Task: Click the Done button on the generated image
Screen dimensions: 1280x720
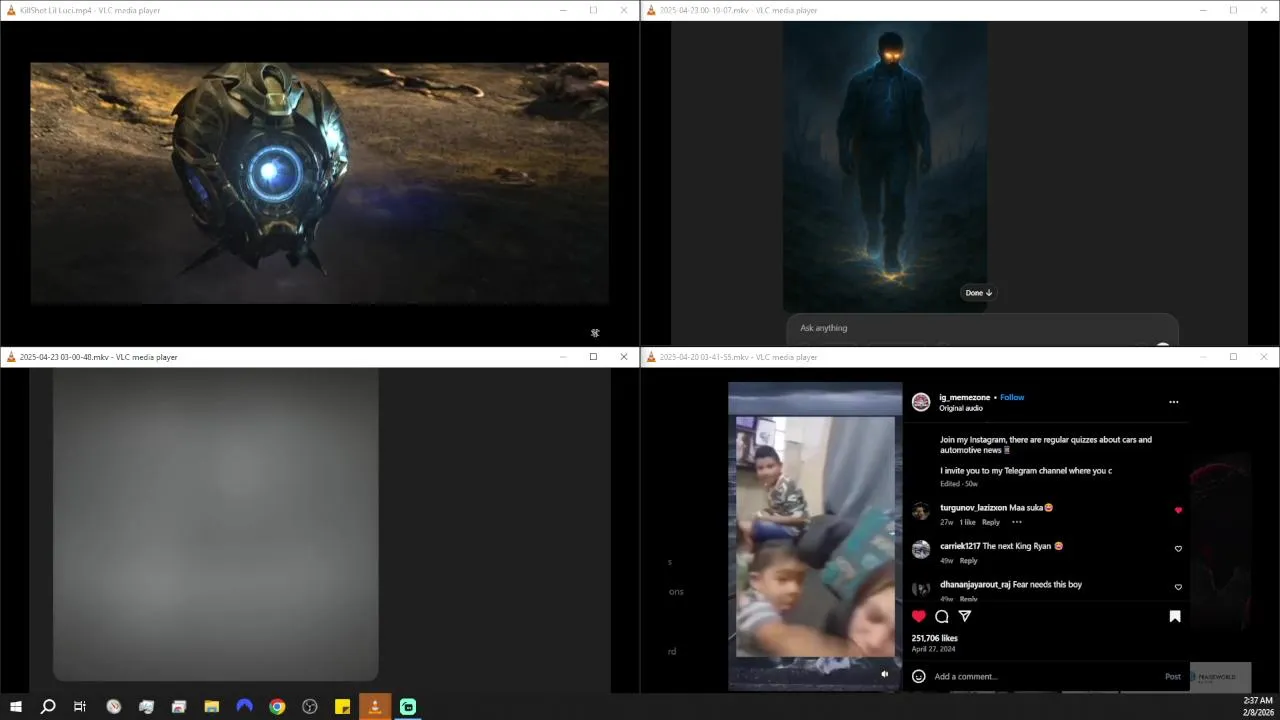Action: [978, 293]
